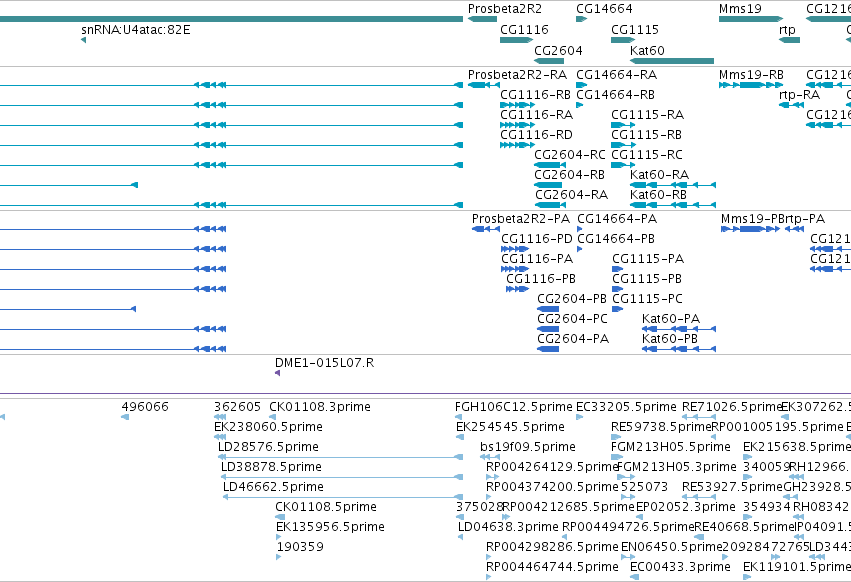Click protein CG14664-PA
This screenshot has height=582, width=851.
point(617,219)
